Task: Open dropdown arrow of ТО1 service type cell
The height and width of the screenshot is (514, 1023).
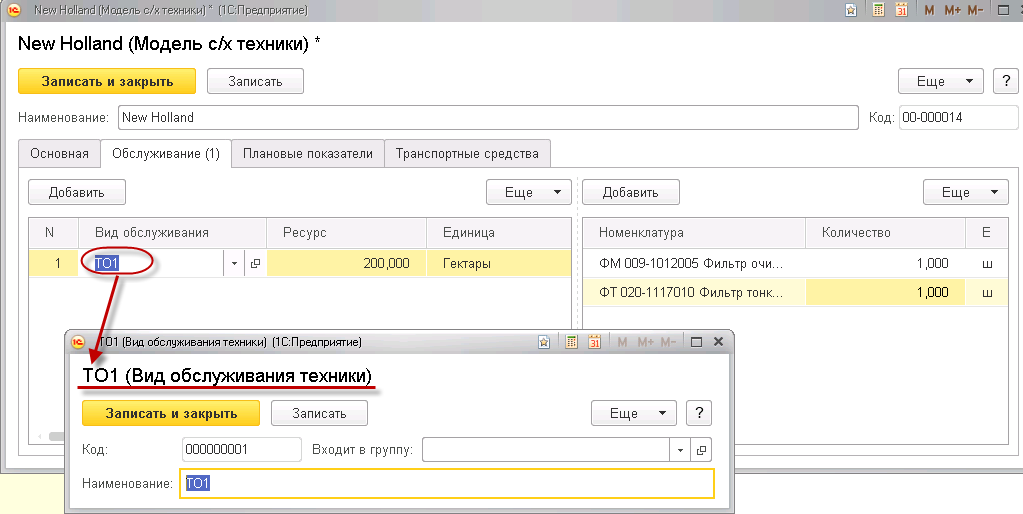Action: (235, 264)
